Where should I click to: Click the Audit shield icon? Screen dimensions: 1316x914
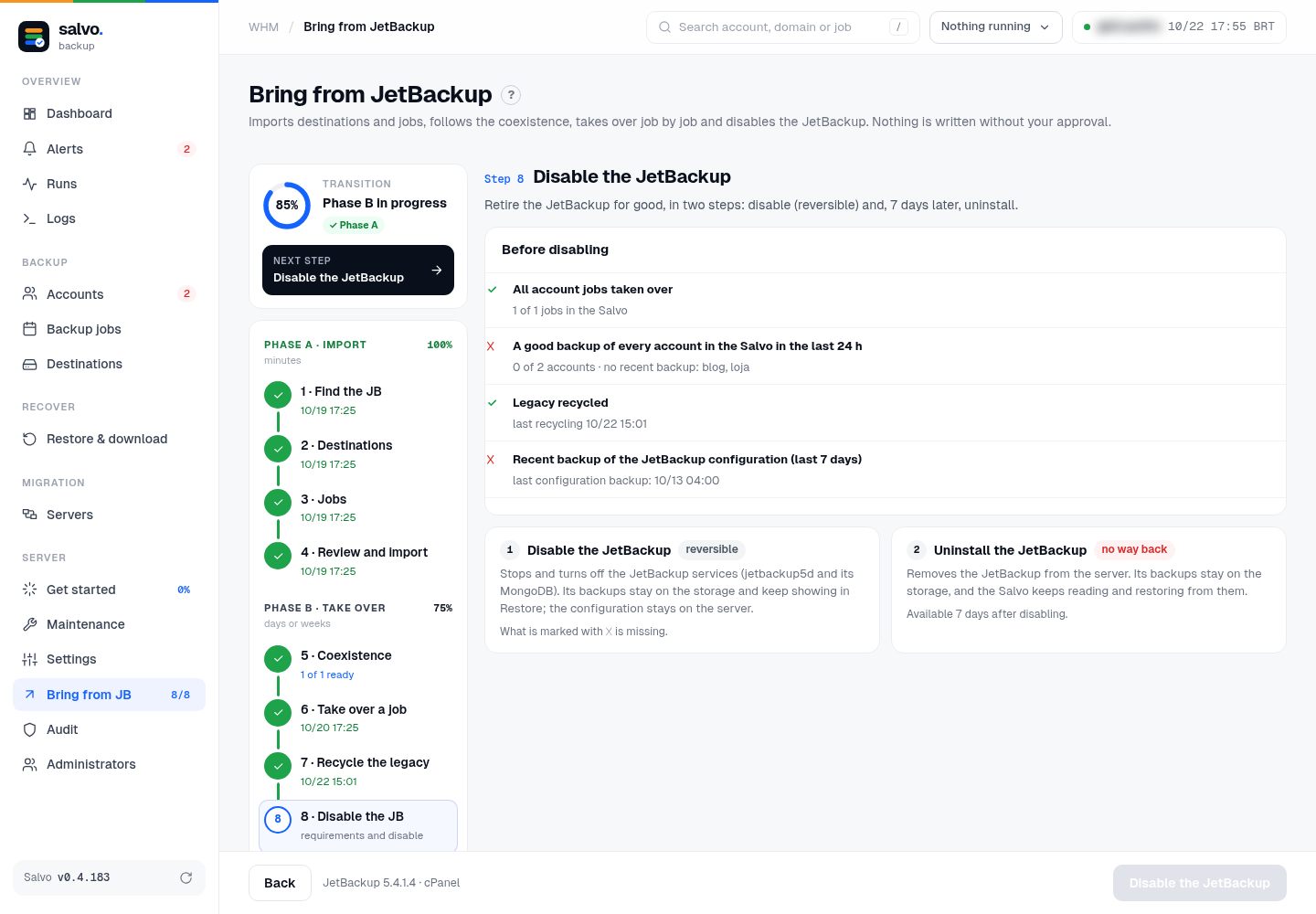tap(29, 729)
